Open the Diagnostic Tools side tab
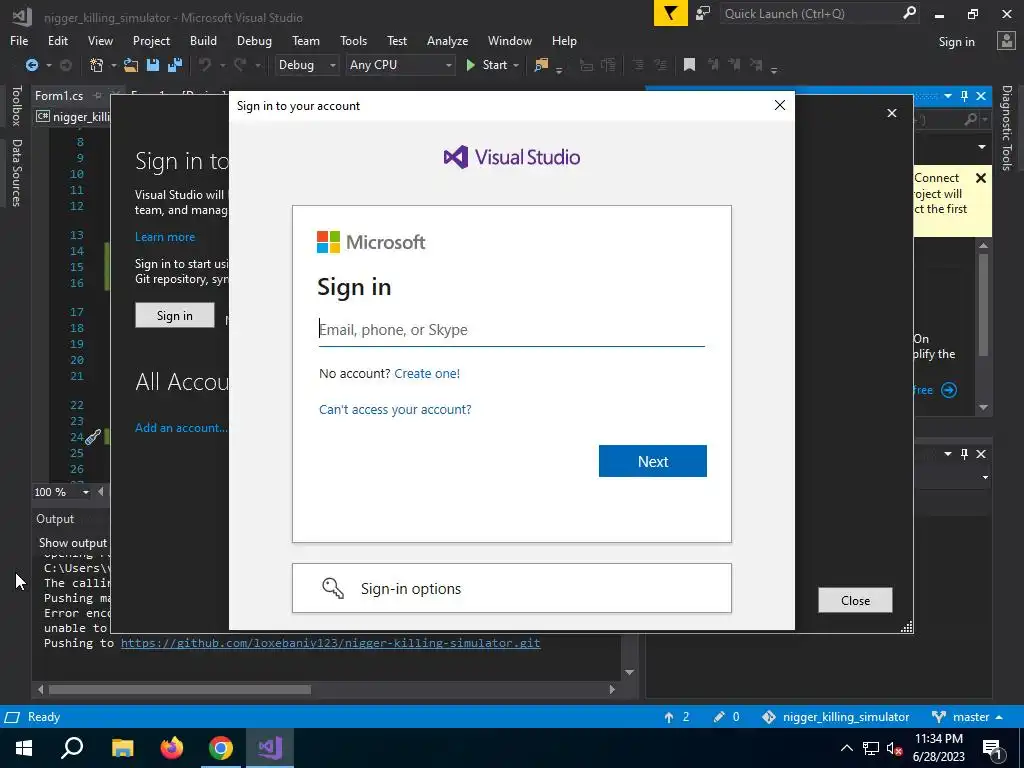Screen dimensions: 1024x768 click(1006, 128)
